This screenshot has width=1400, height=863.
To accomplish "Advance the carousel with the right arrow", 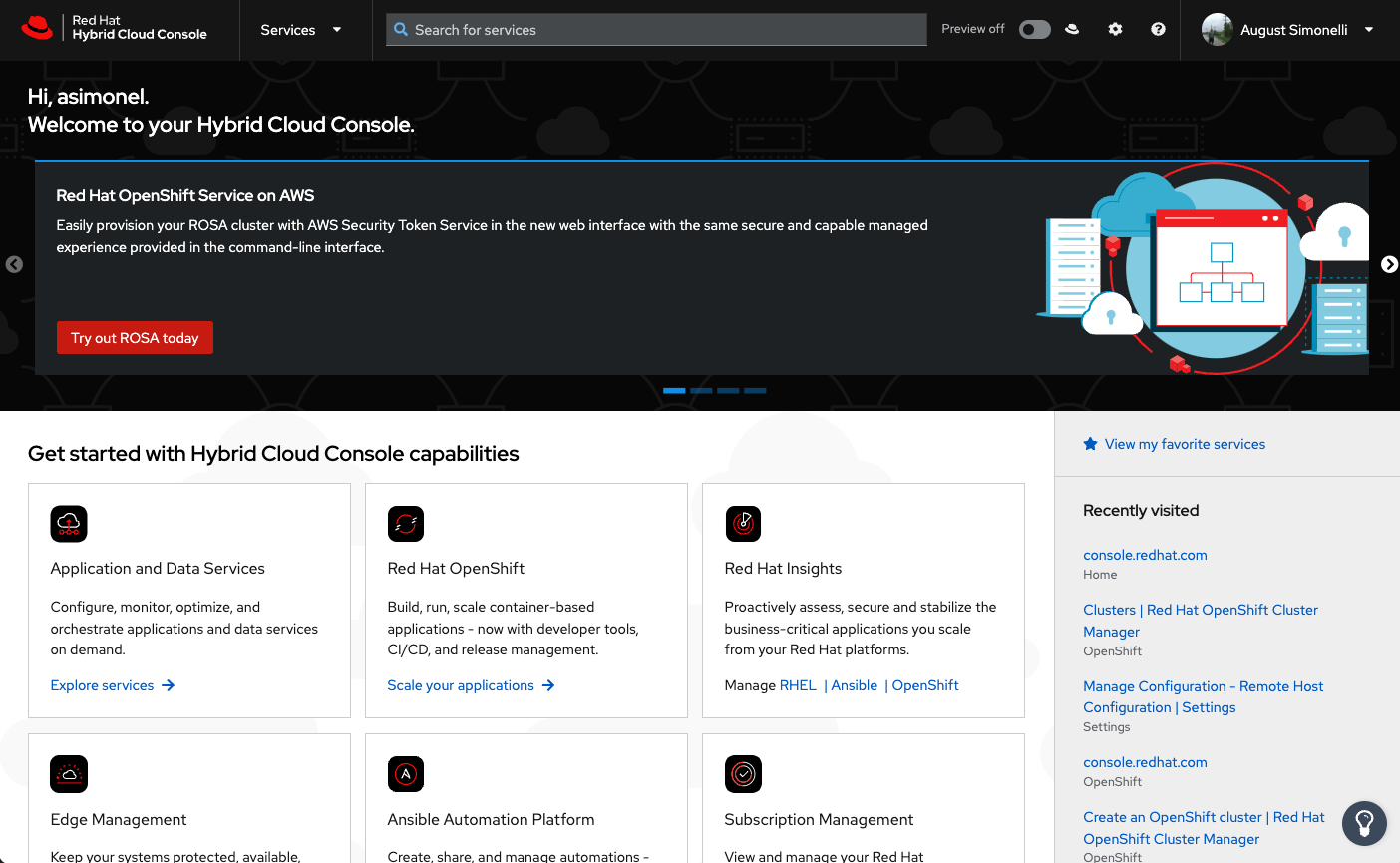I will 1389,264.
